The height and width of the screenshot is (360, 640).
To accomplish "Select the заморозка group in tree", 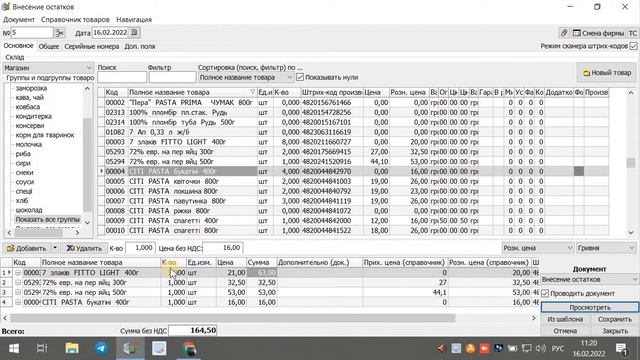I will point(31,88).
